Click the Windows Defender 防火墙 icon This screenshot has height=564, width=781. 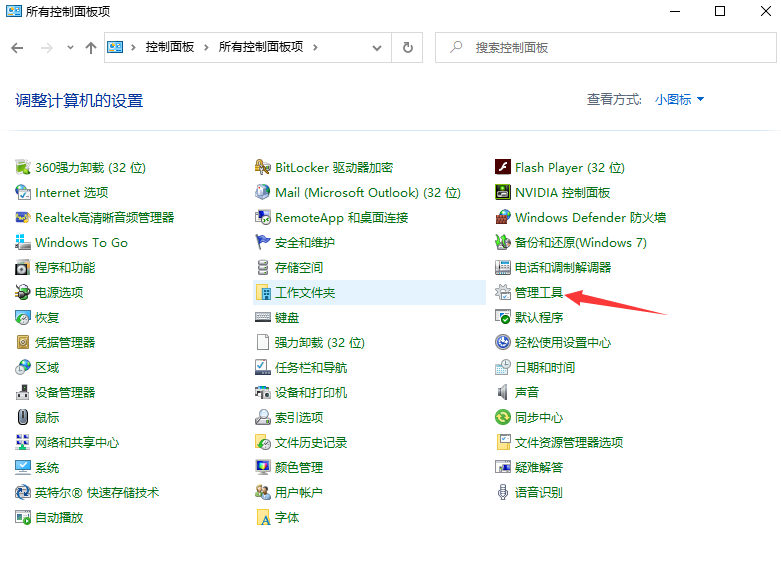click(x=503, y=218)
